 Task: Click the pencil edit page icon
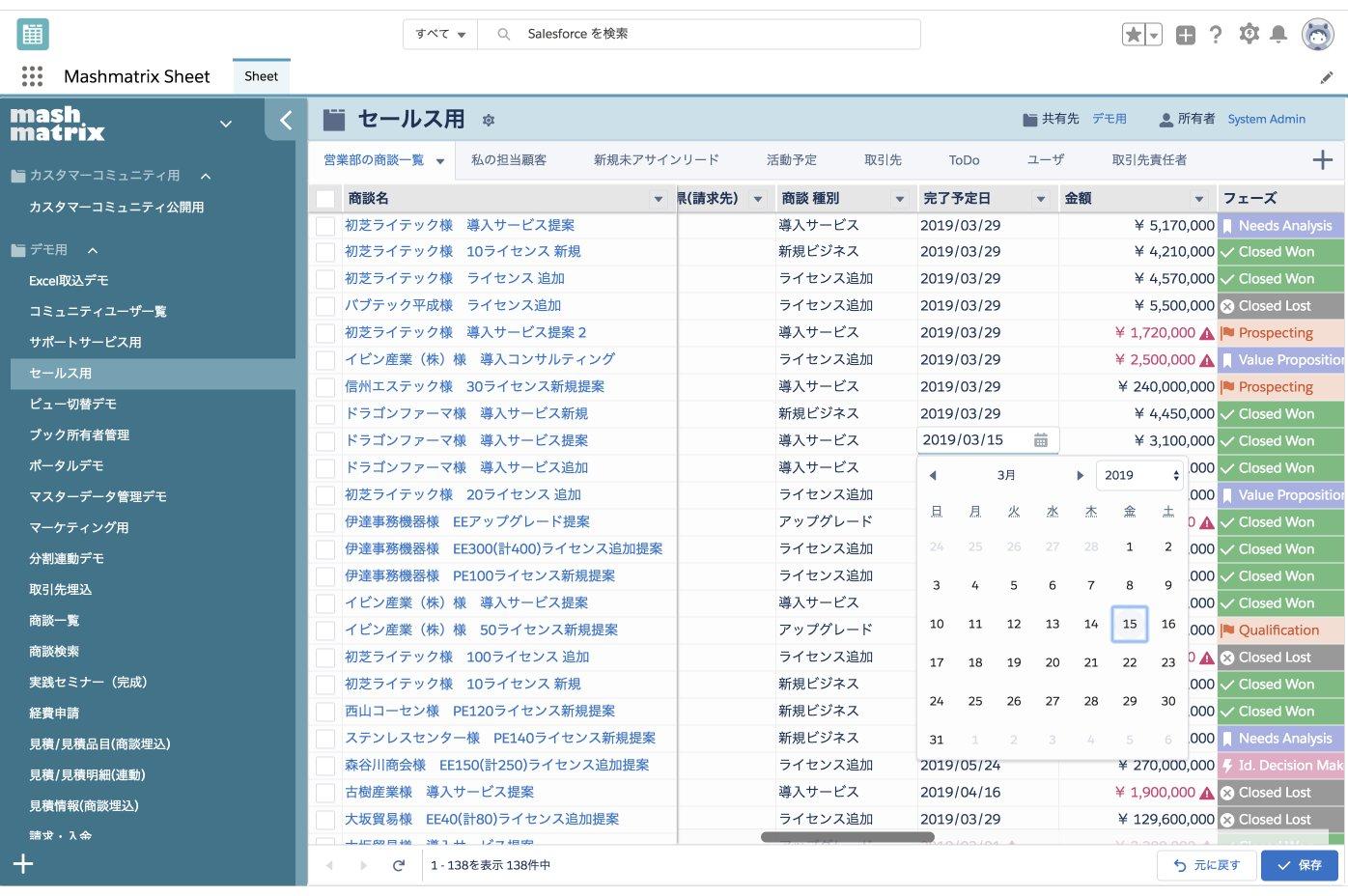pyautogui.click(x=1327, y=77)
